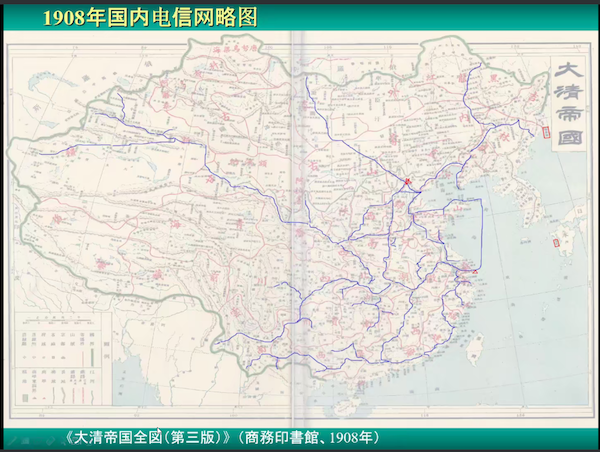Select the faint pen annotation tool
The width and height of the screenshot is (600, 452).
click(12, 441)
